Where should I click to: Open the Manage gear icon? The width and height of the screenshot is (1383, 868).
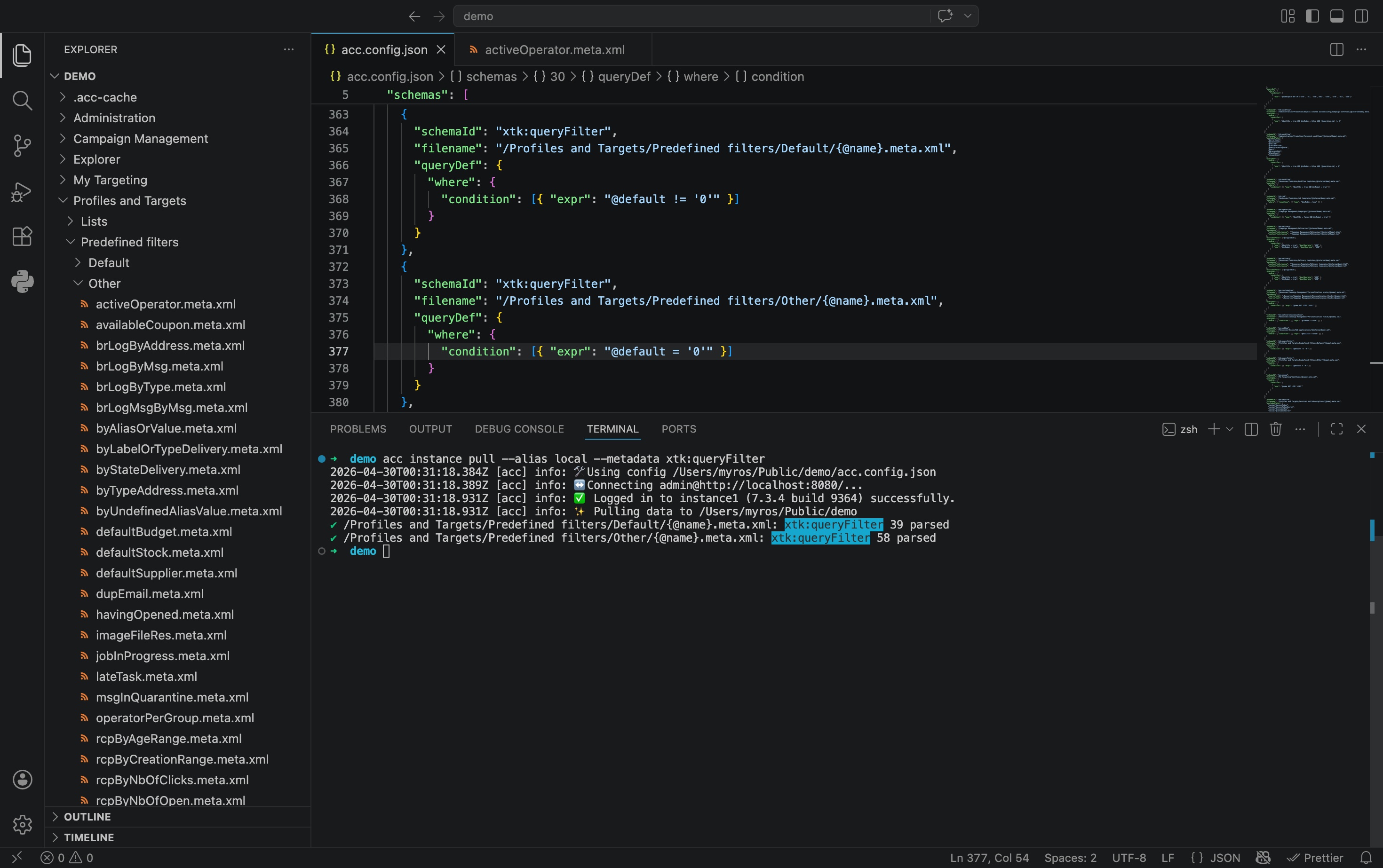pos(23,824)
